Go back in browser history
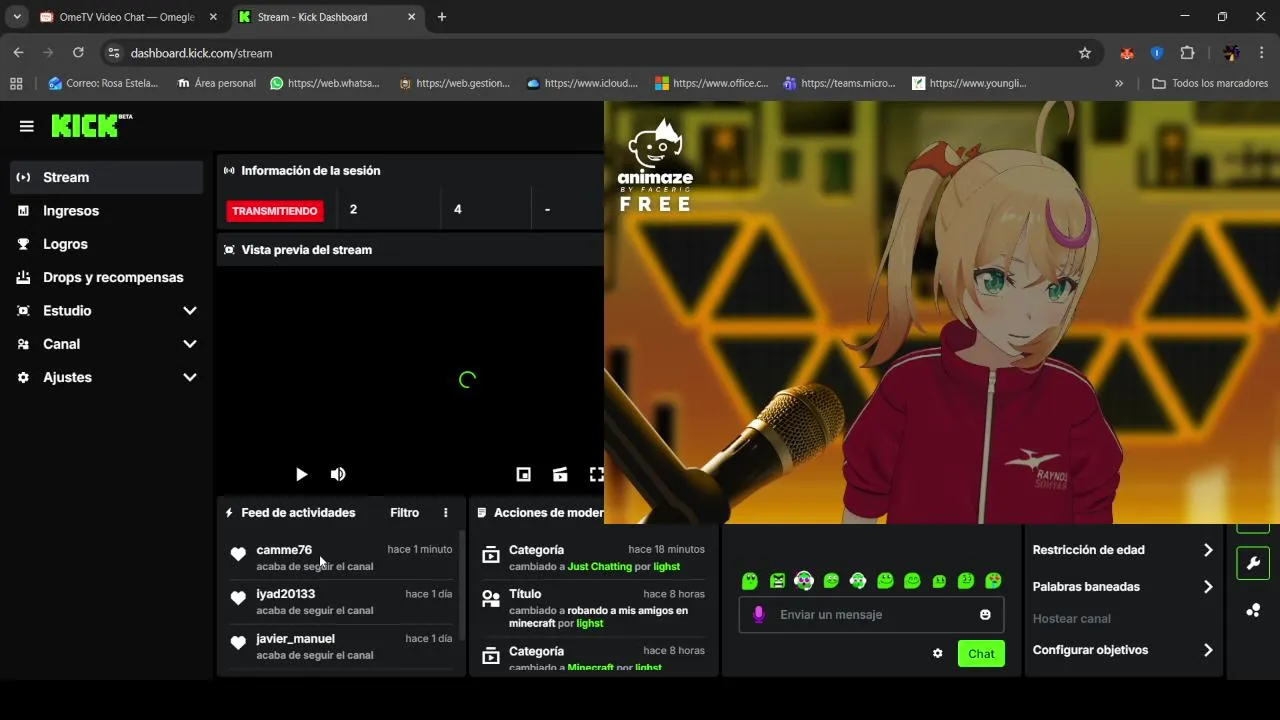Image resolution: width=1280 pixels, height=720 pixels. (x=19, y=53)
